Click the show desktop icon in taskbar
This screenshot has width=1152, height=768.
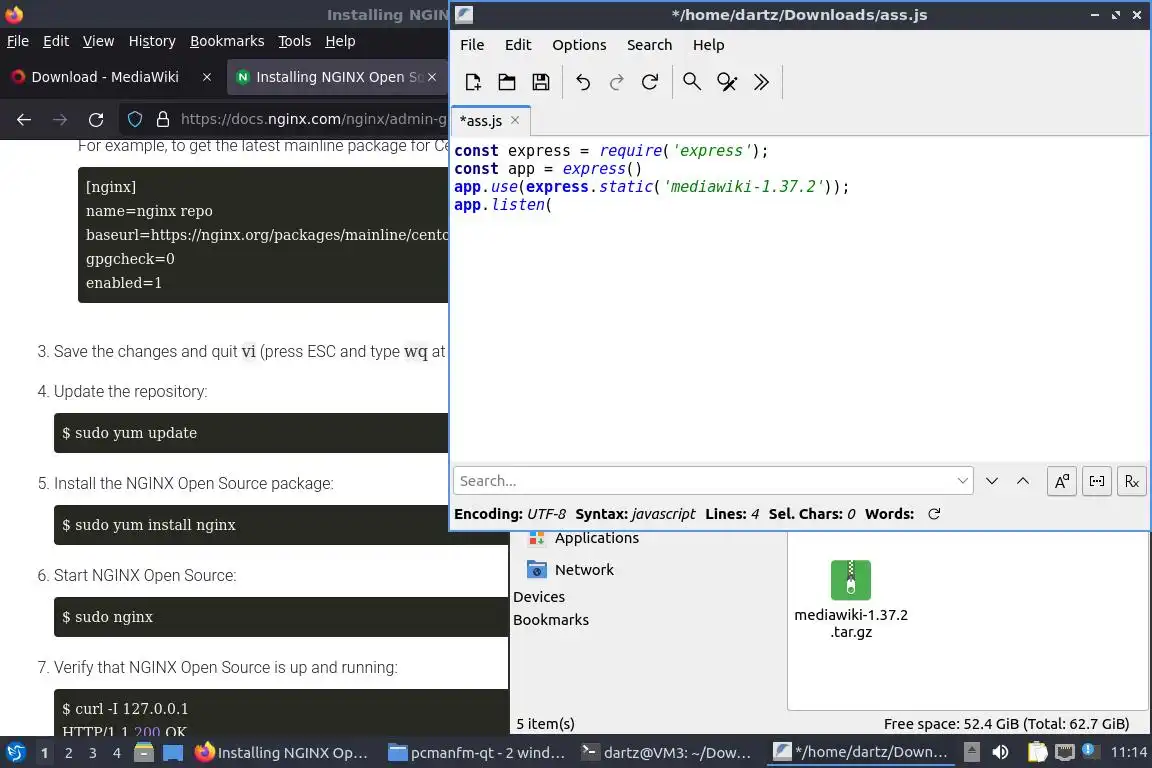click(x=173, y=752)
